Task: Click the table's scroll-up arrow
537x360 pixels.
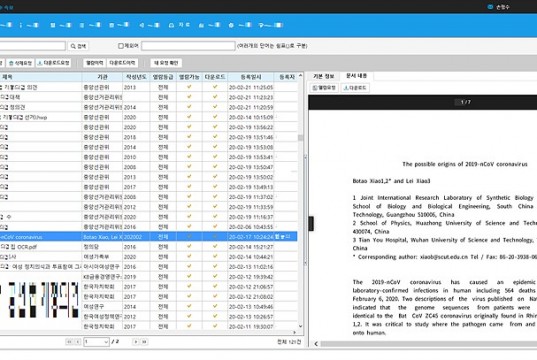Action: point(300,75)
